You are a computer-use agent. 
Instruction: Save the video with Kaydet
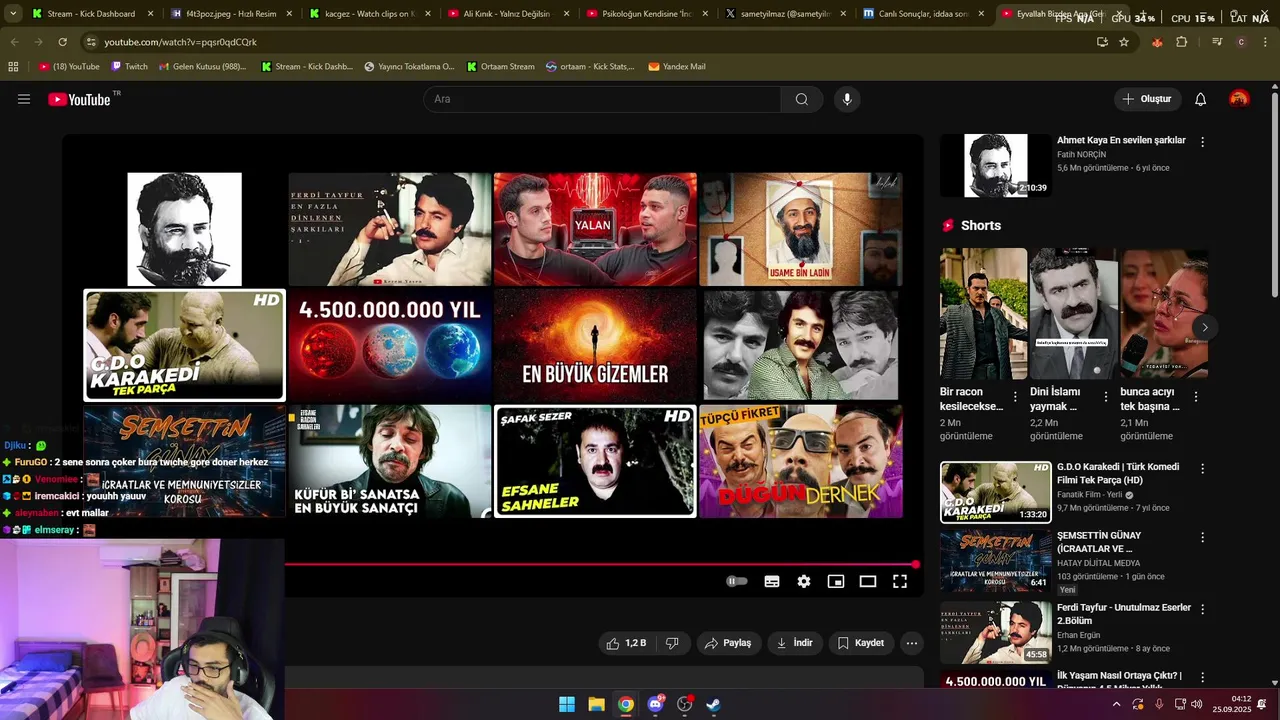point(861,643)
